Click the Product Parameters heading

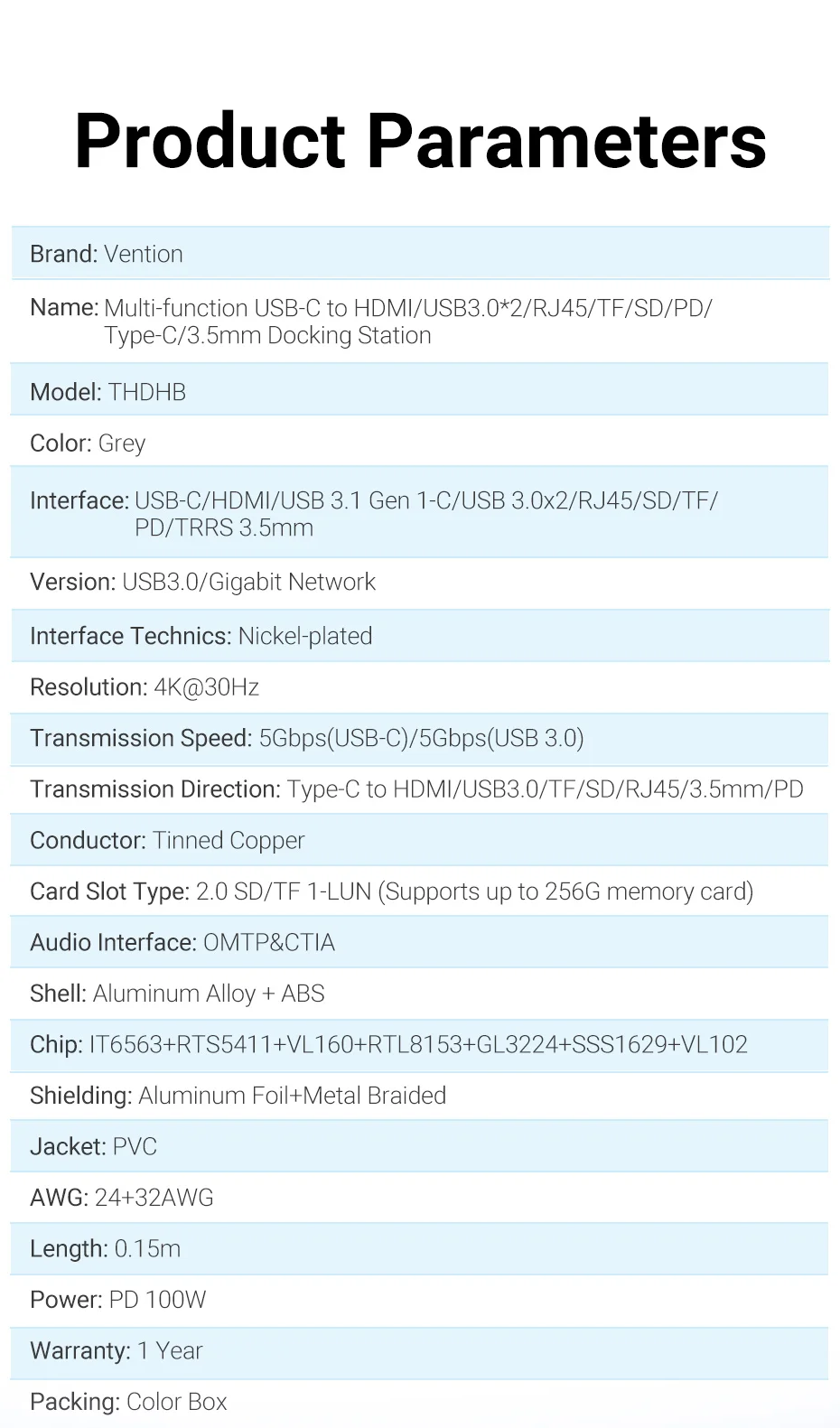click(420, 142)
